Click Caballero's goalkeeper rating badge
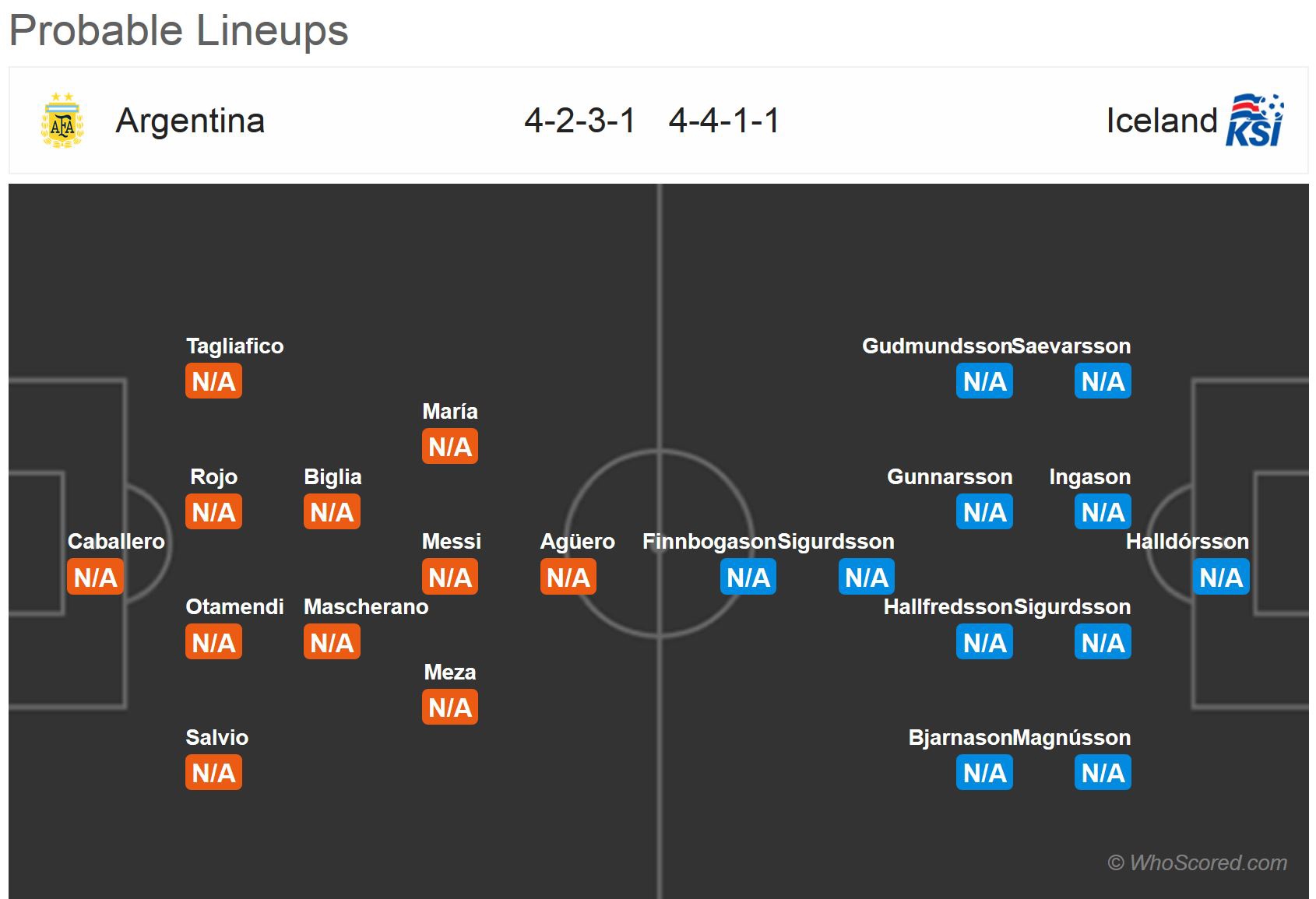 [x=95, y=578]
